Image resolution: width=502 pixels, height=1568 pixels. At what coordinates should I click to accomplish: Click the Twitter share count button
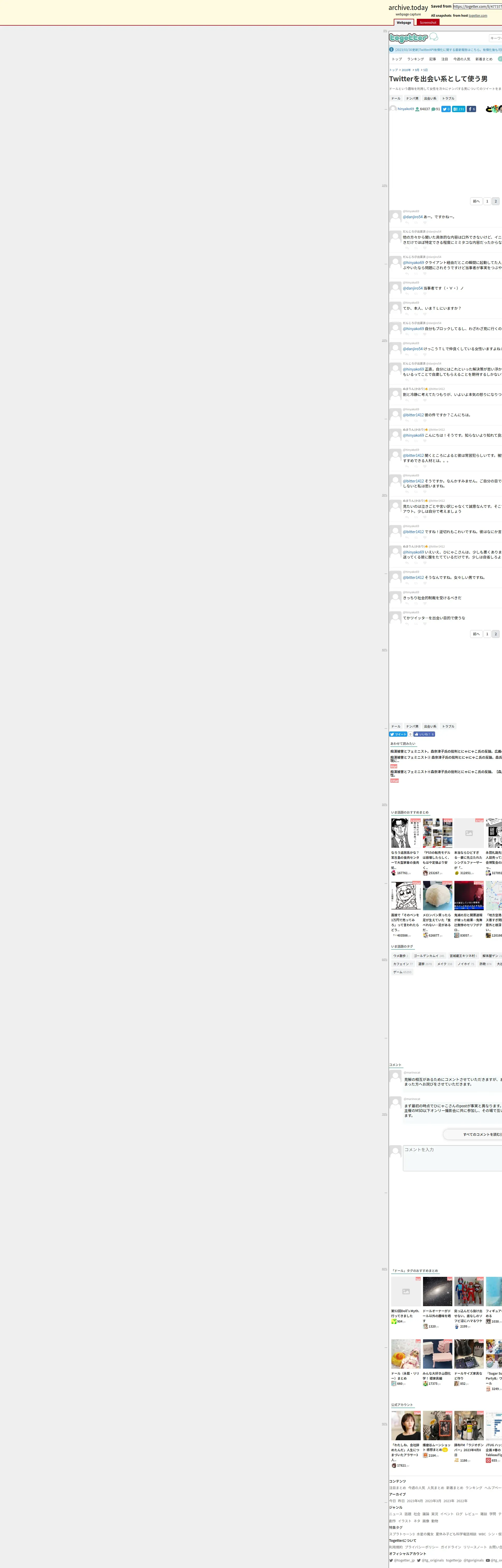point(446,109)
